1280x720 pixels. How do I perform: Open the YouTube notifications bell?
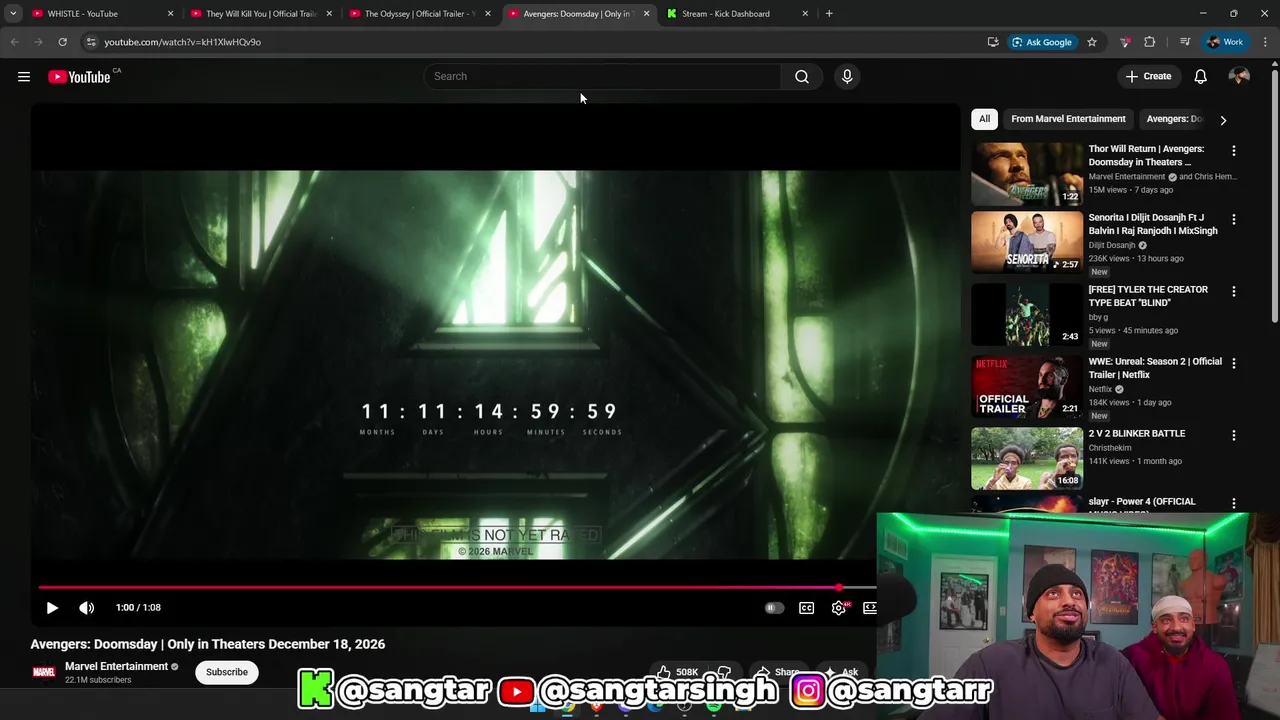tap(1200, 76)
